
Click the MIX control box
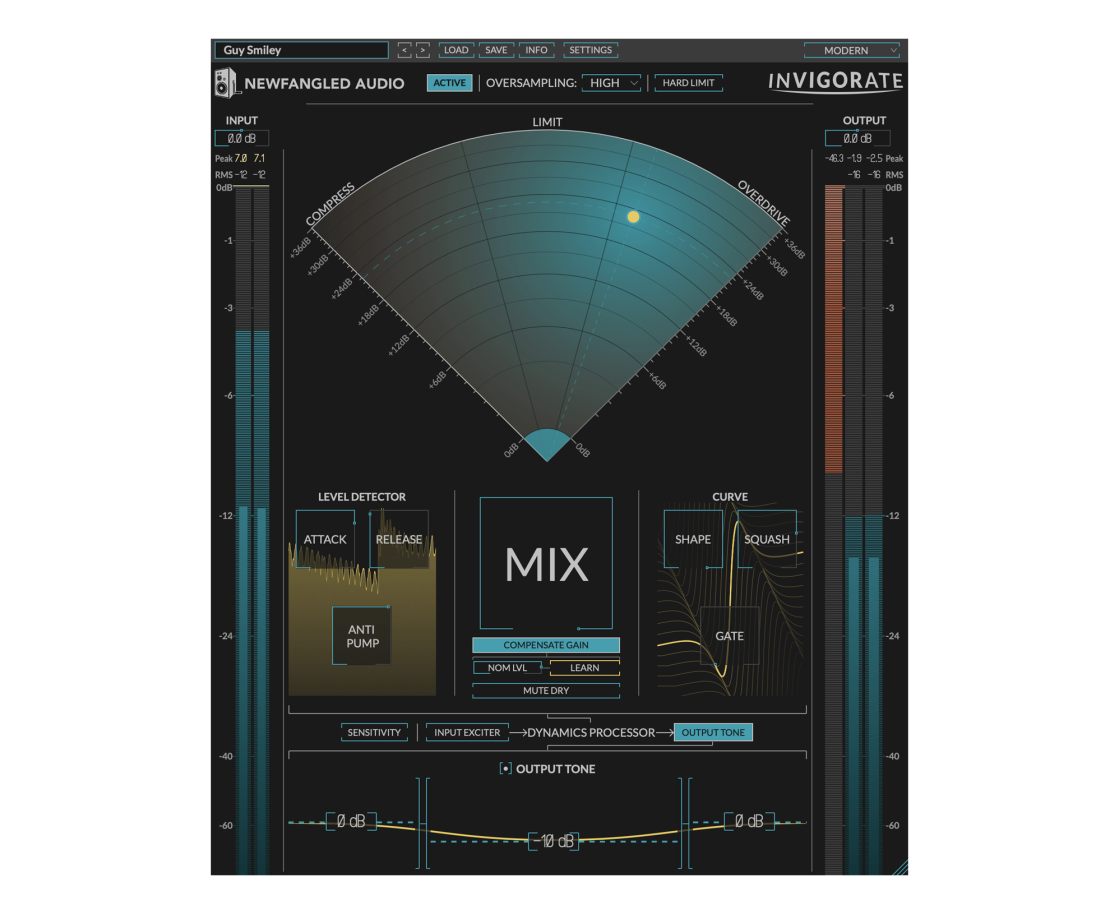(546, 563)
